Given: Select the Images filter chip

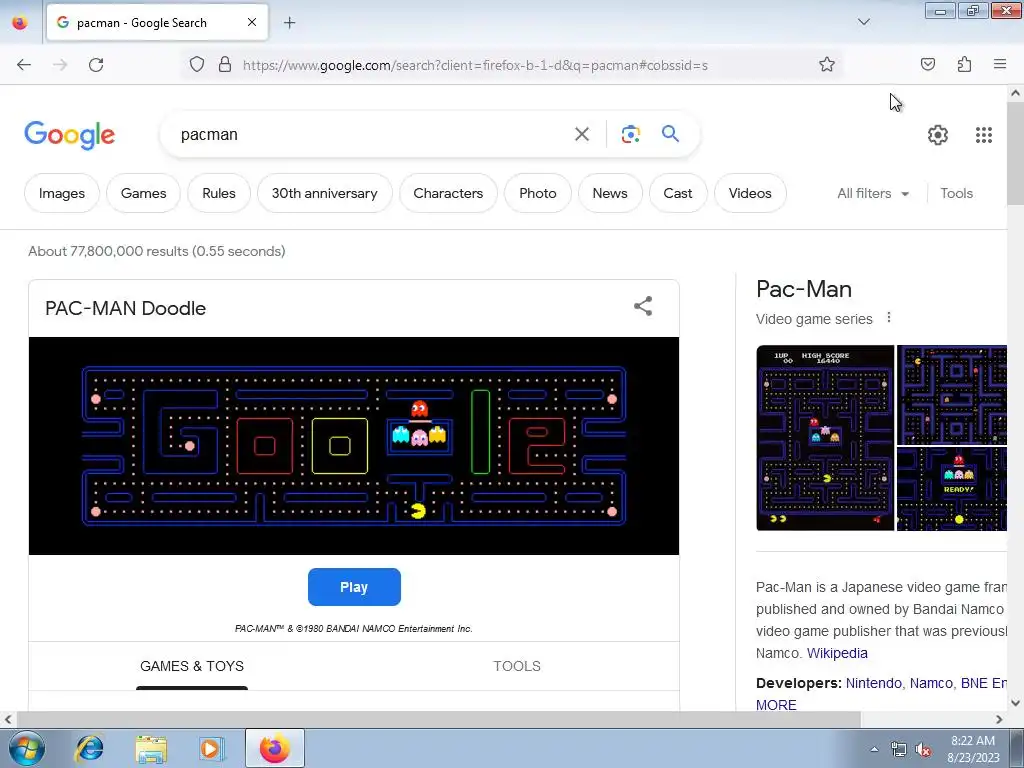Looking at the screenshot, I should point(62,193).
